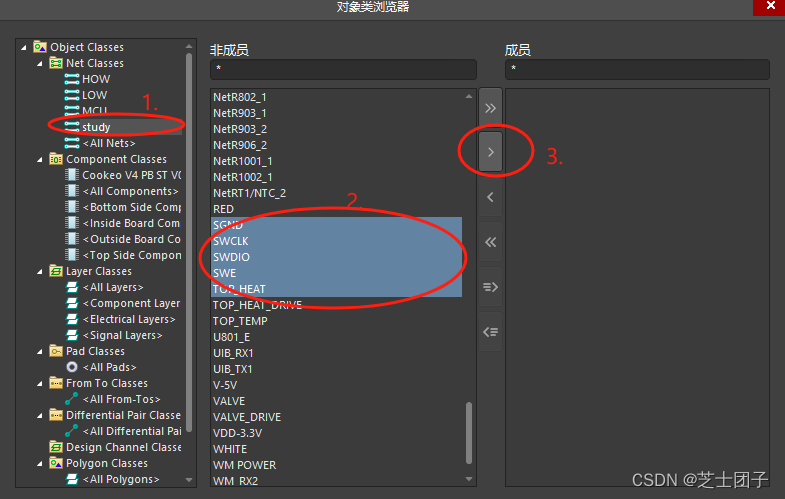Viewport: 785px width, 499px height.
Task: Select the HOW net class
Action: 96,79
